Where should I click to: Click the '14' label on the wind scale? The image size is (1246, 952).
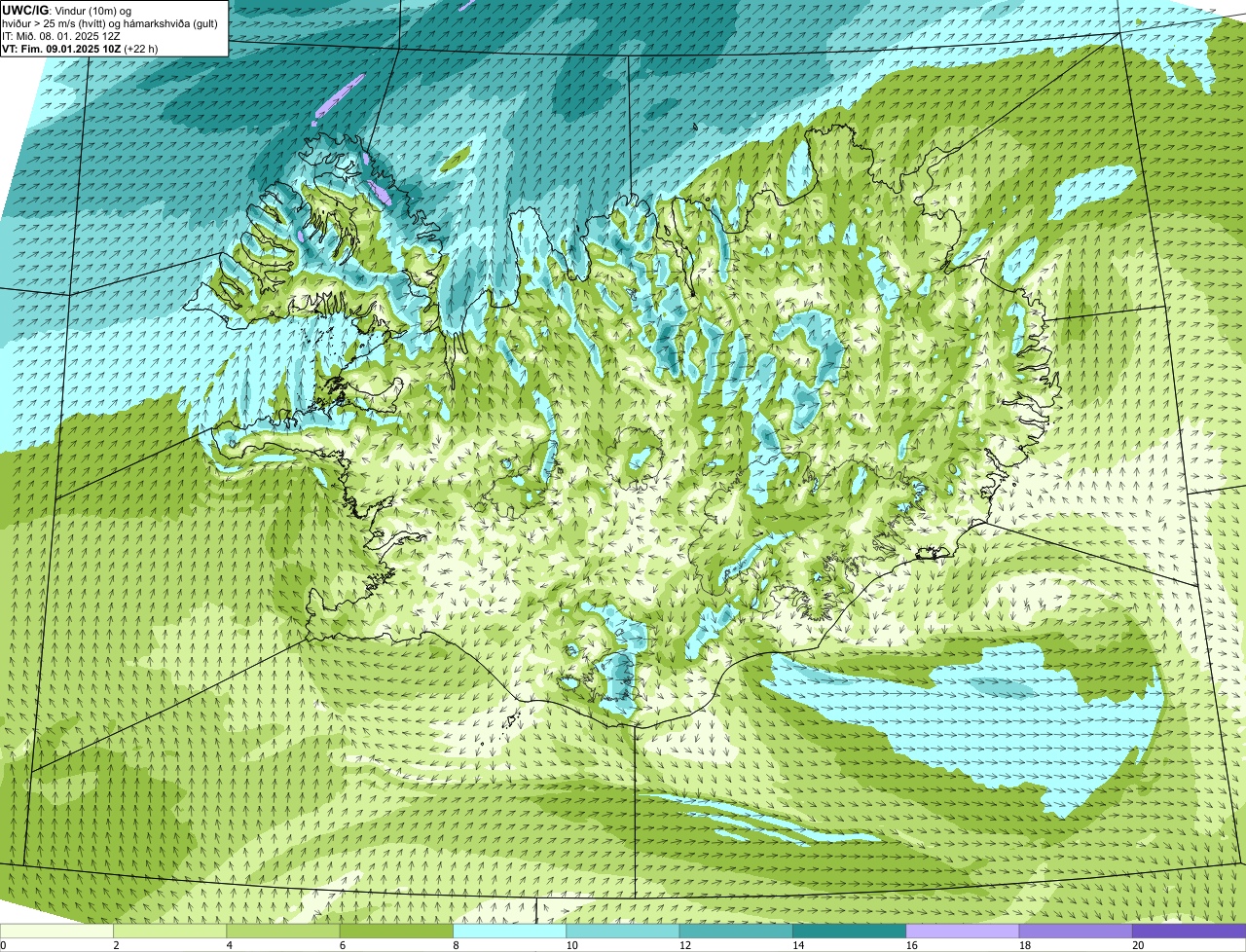tap(797, 945)
